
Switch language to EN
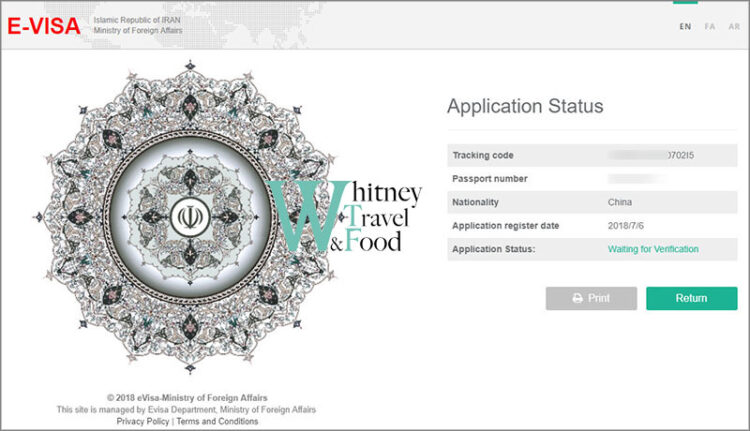(685, 26)
